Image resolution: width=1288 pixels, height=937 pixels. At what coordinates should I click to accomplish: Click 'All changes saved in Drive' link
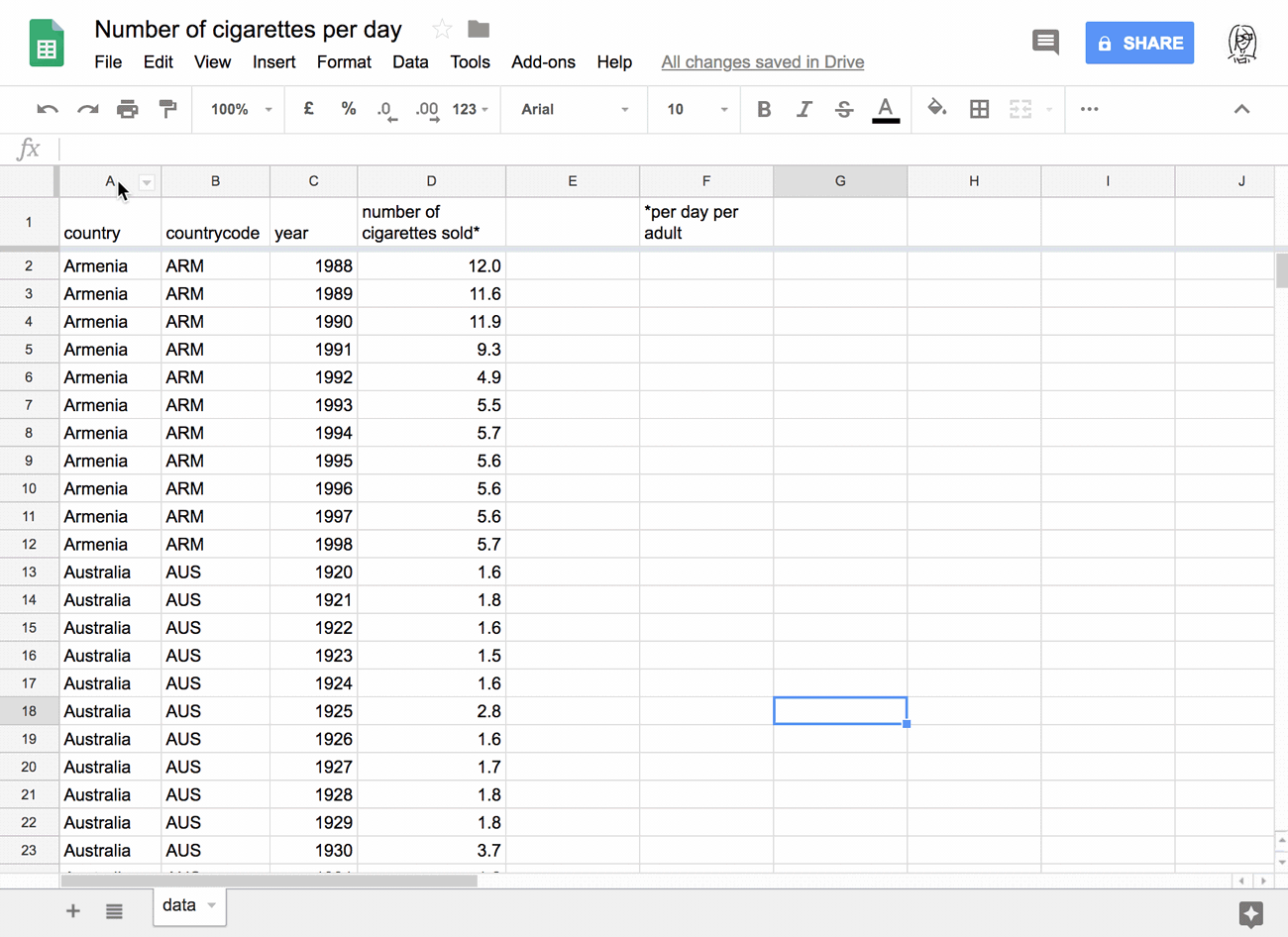pos(763,61)
